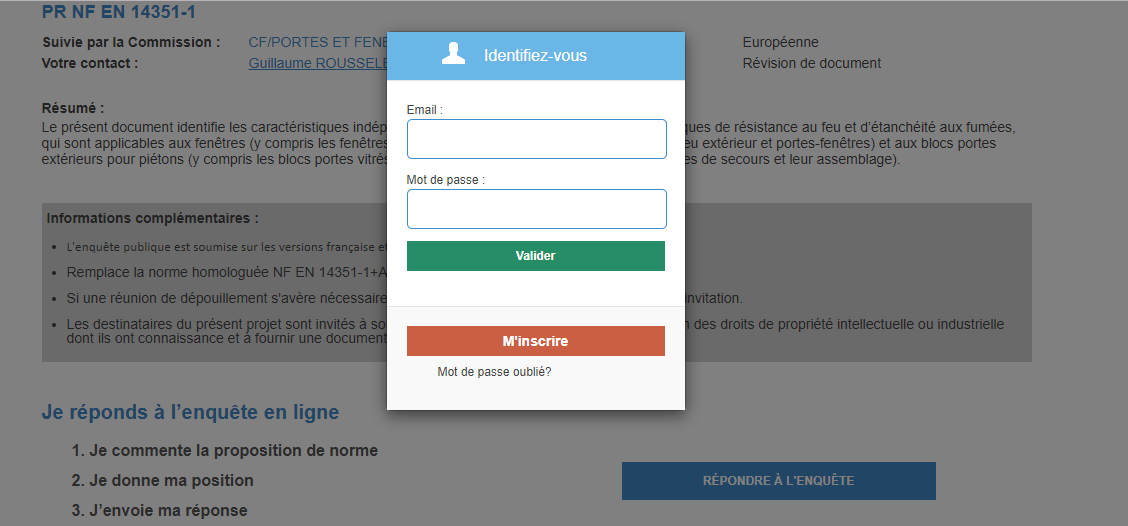Open the Mot de passe oublié? link
The height and width of the screenshot is (526, 1128).
point(494,372)
